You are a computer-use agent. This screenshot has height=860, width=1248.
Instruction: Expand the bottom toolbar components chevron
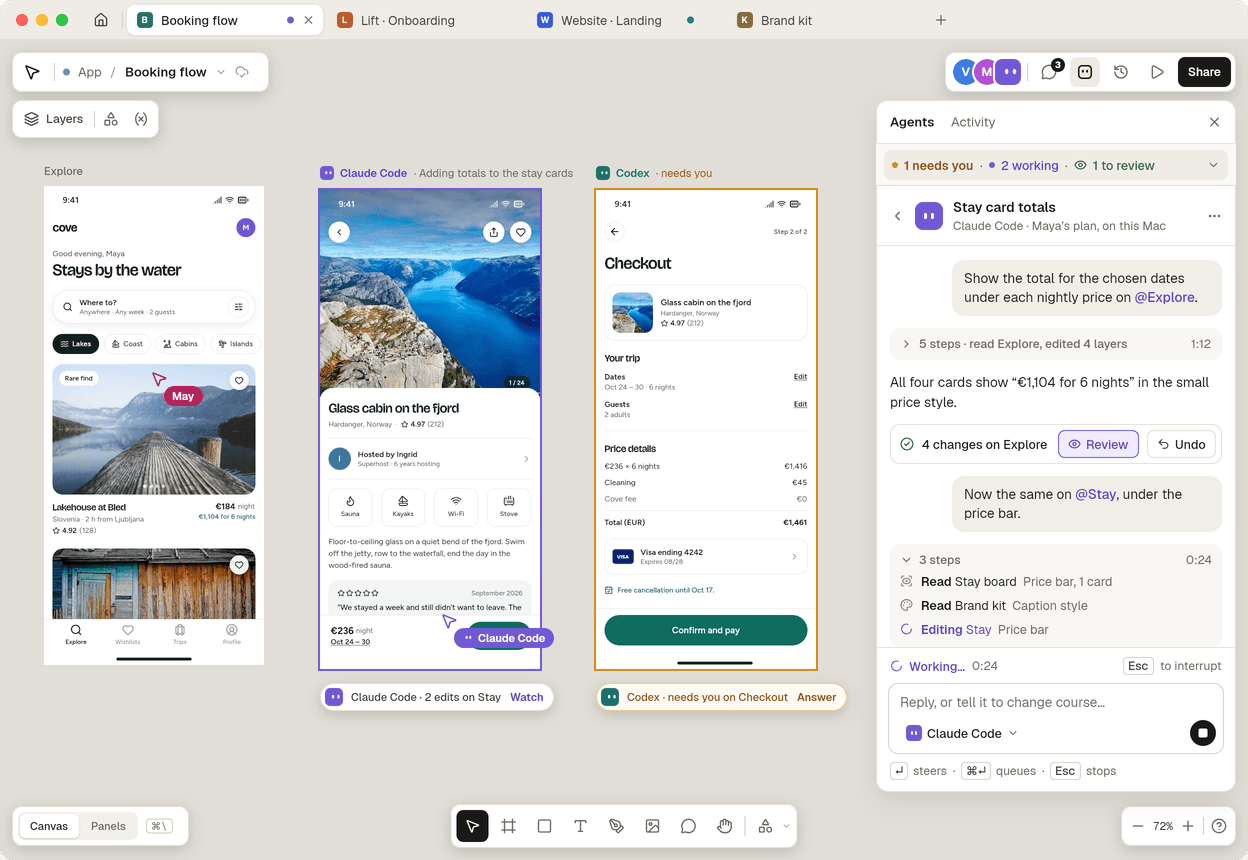click(786, 826)
